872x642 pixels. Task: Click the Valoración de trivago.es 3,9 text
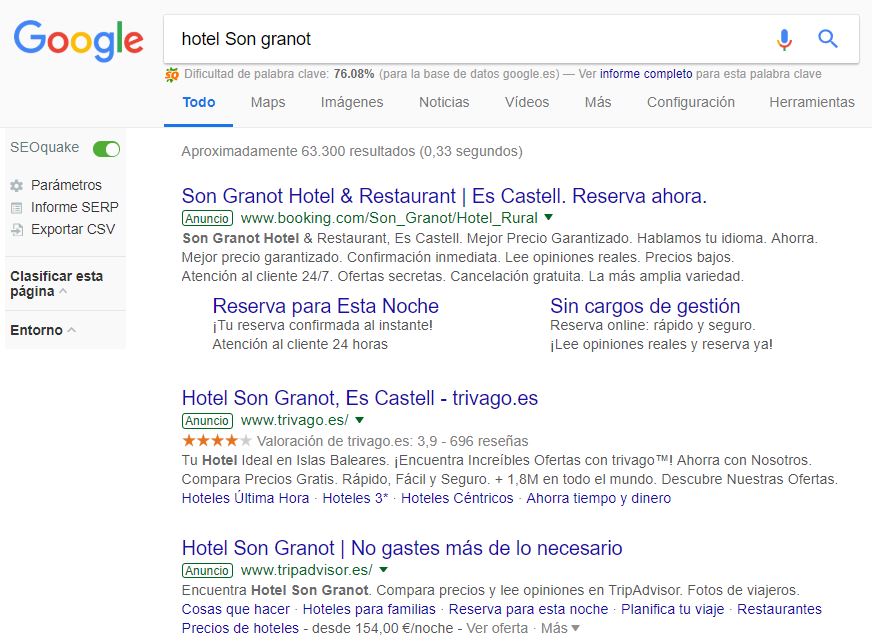coord(392,441)
